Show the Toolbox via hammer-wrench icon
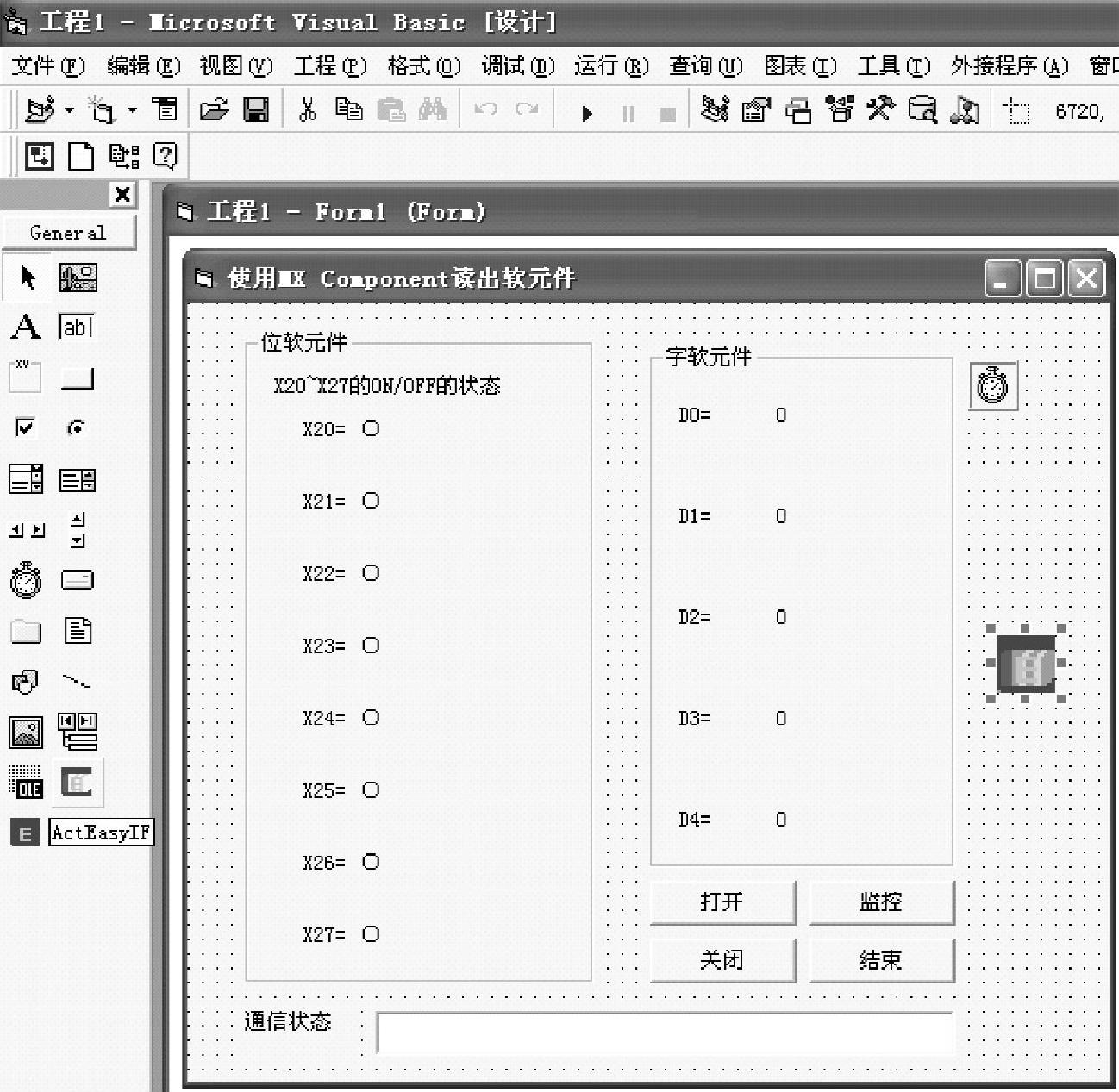The width and height of the screenshot is (1119, 1092). [881, 109]
